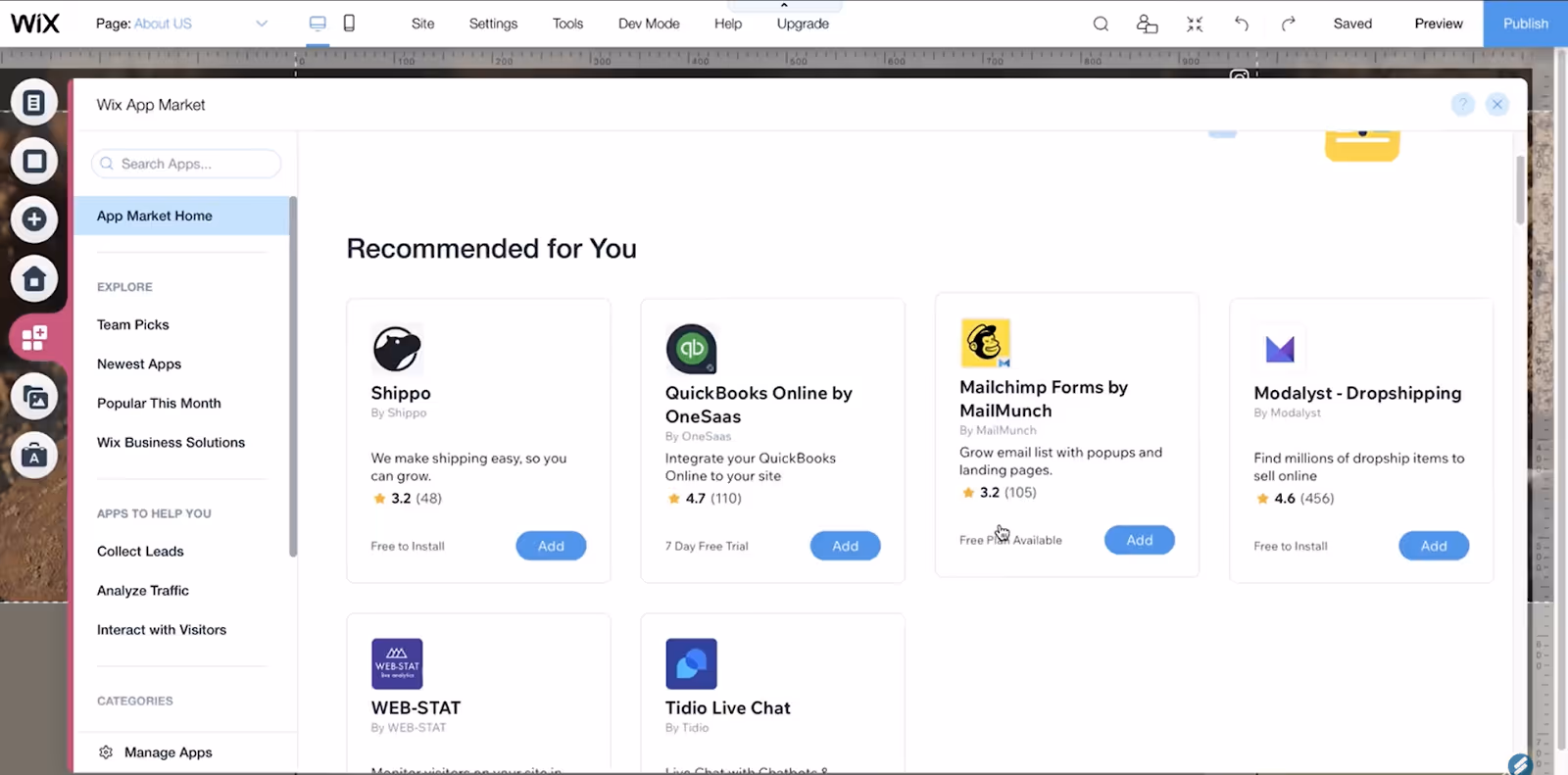Select App Market Home

coord(182,216)
